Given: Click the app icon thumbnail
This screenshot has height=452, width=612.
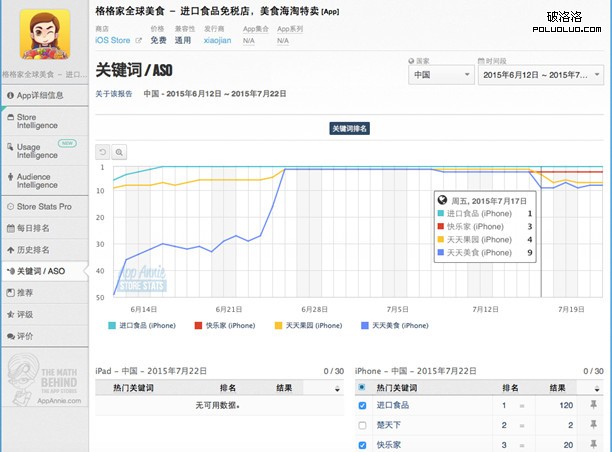Looking at the screenshot, I should tap(45, 34).
